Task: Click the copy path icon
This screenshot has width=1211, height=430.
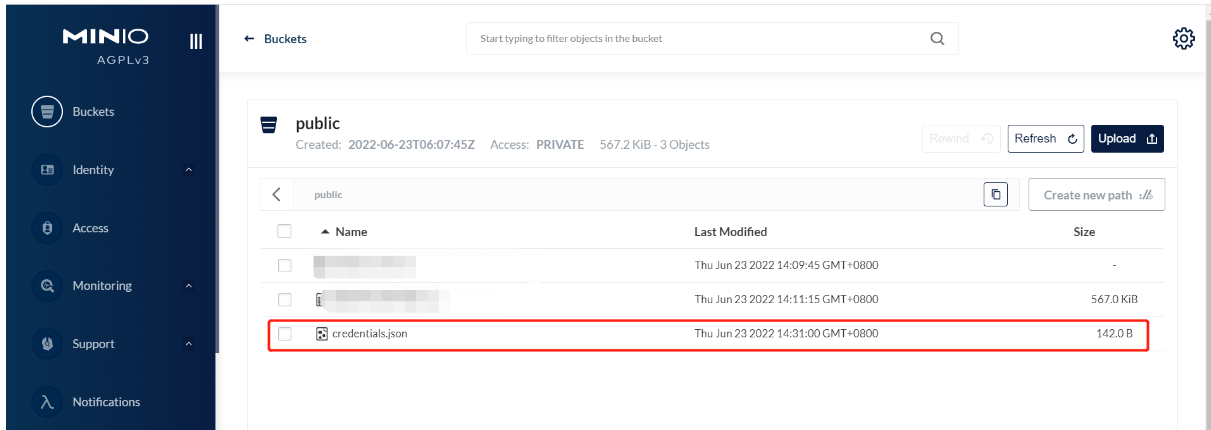Action: coord(995,195)
